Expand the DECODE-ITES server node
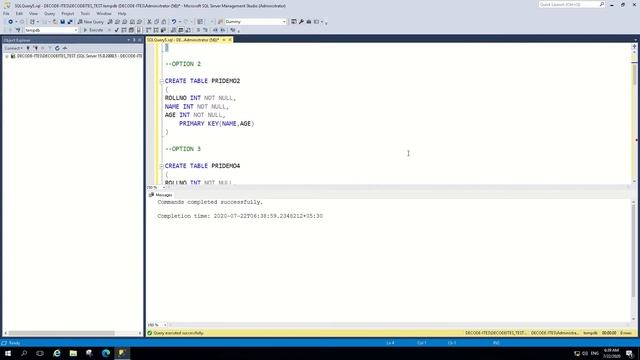This screenshot has width=640, height=360. point(7,56)
